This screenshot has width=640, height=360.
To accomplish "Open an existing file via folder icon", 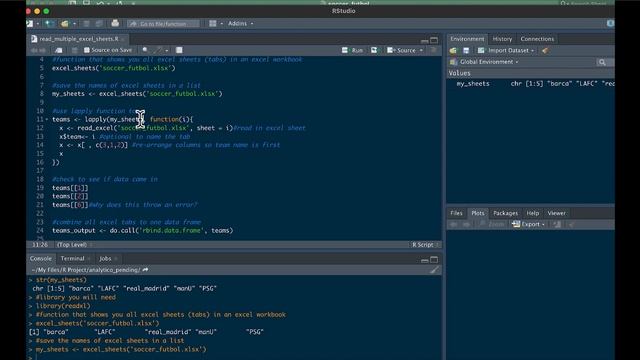I will (64, 24).
